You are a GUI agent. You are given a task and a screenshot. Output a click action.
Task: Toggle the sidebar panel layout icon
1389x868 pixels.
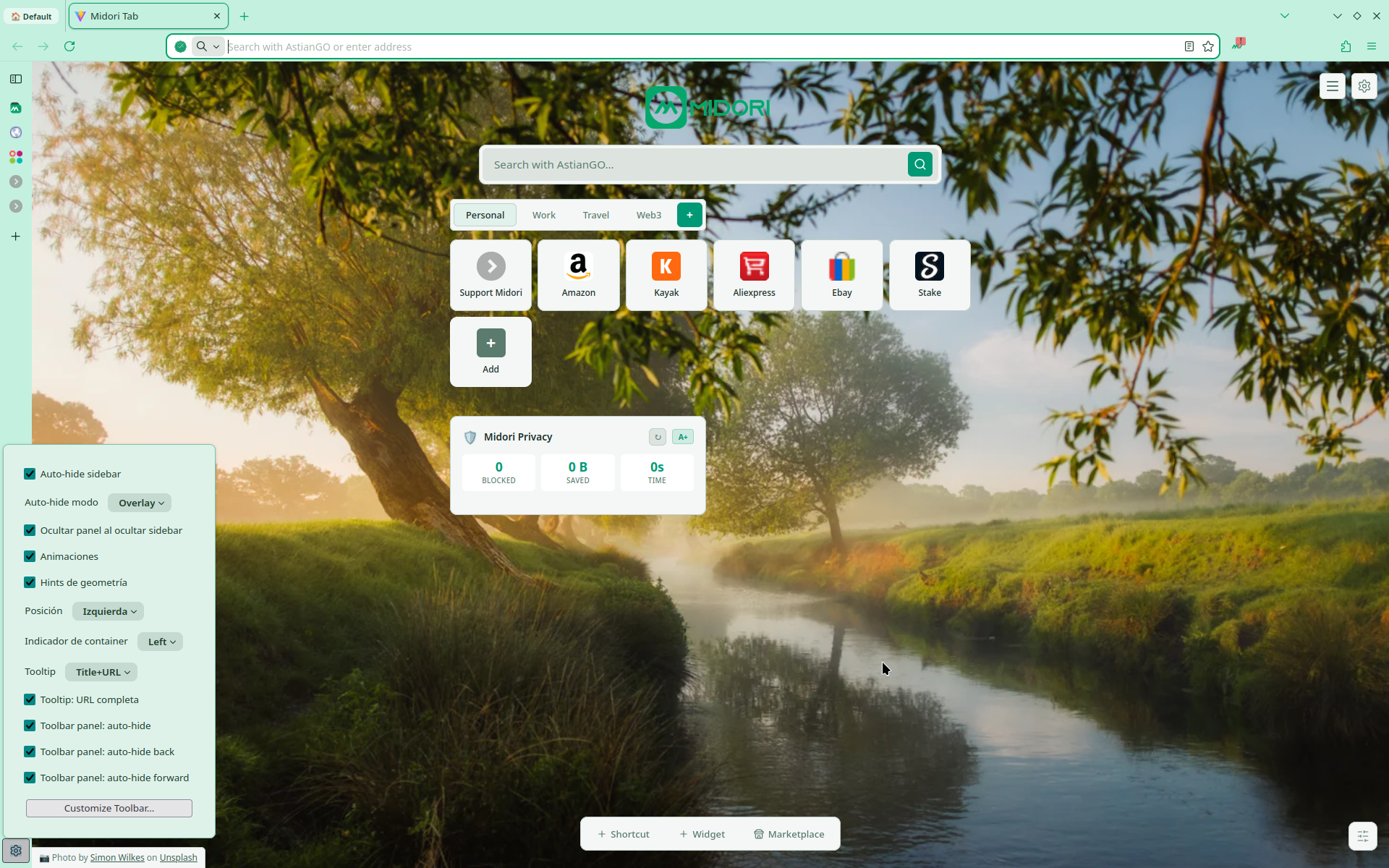click(x=16, y=79)
